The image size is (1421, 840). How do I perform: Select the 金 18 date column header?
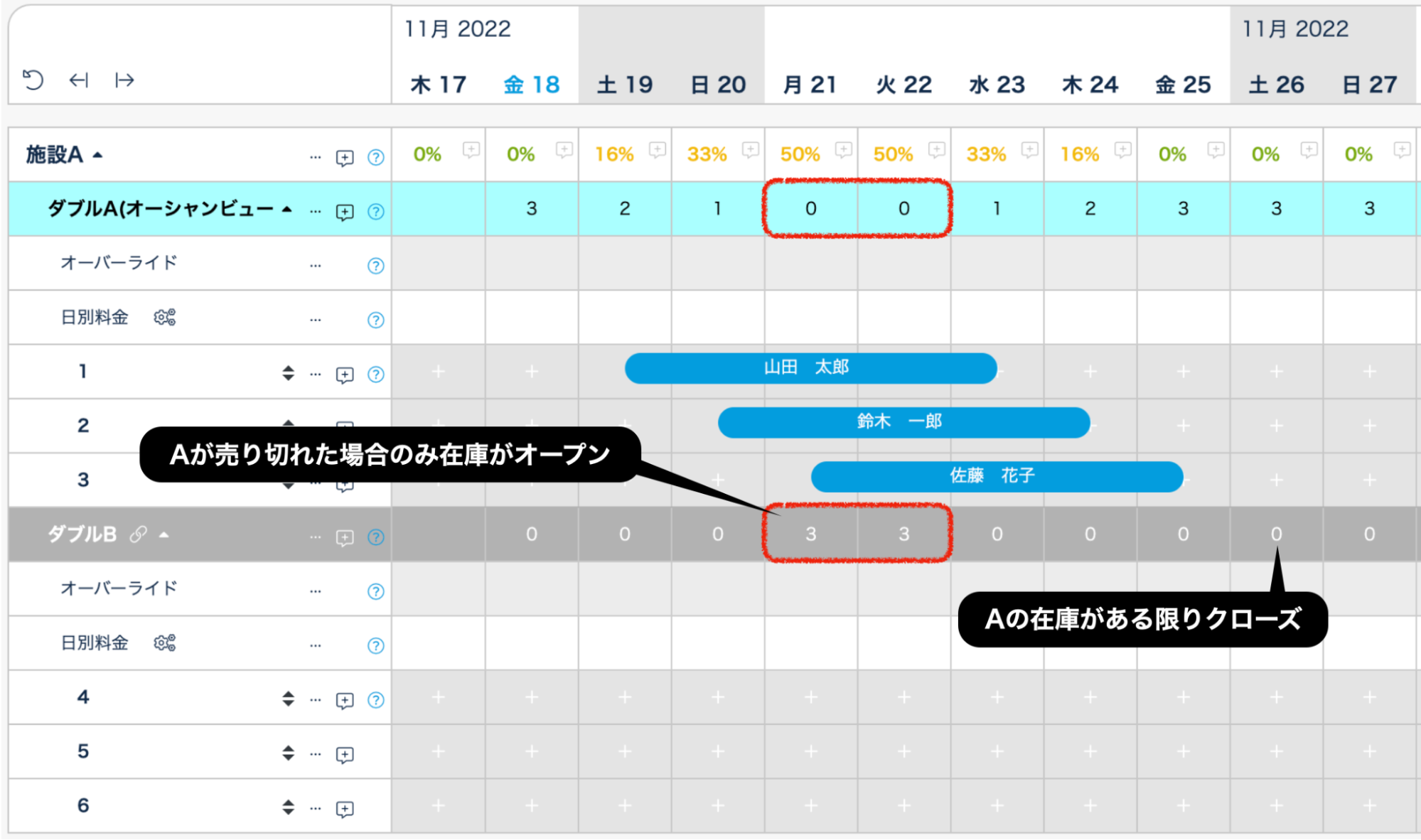[x=531, y=85]
